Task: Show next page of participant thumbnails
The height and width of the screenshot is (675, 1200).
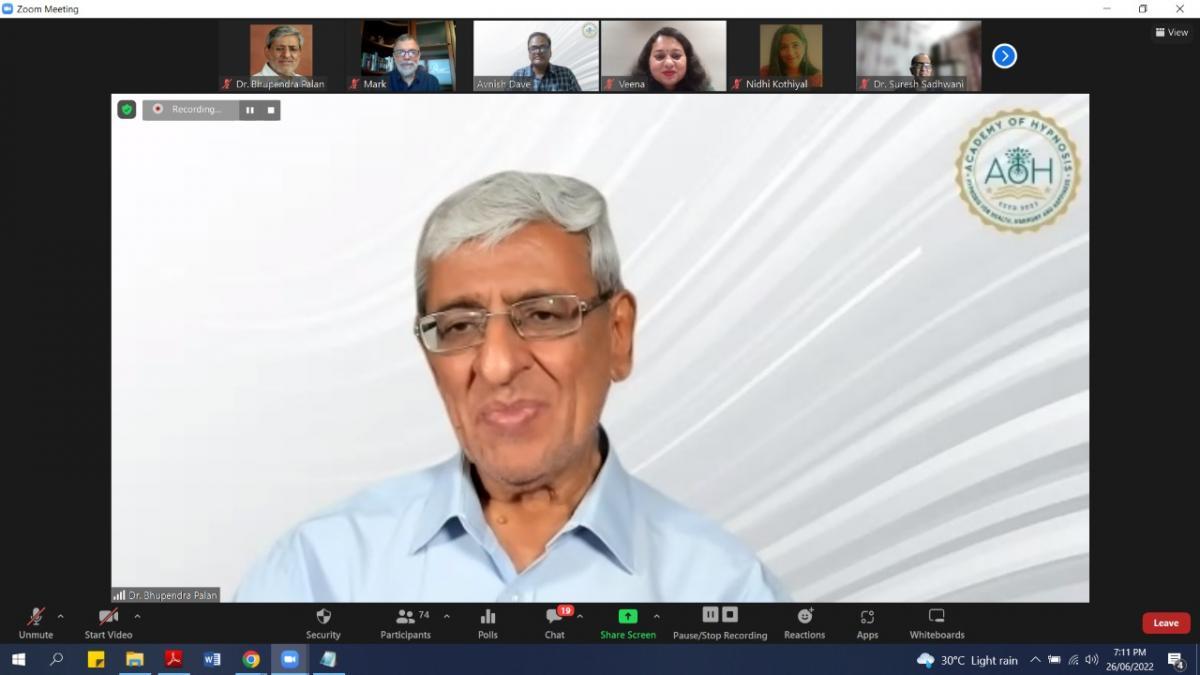Action: (1004, 56)
